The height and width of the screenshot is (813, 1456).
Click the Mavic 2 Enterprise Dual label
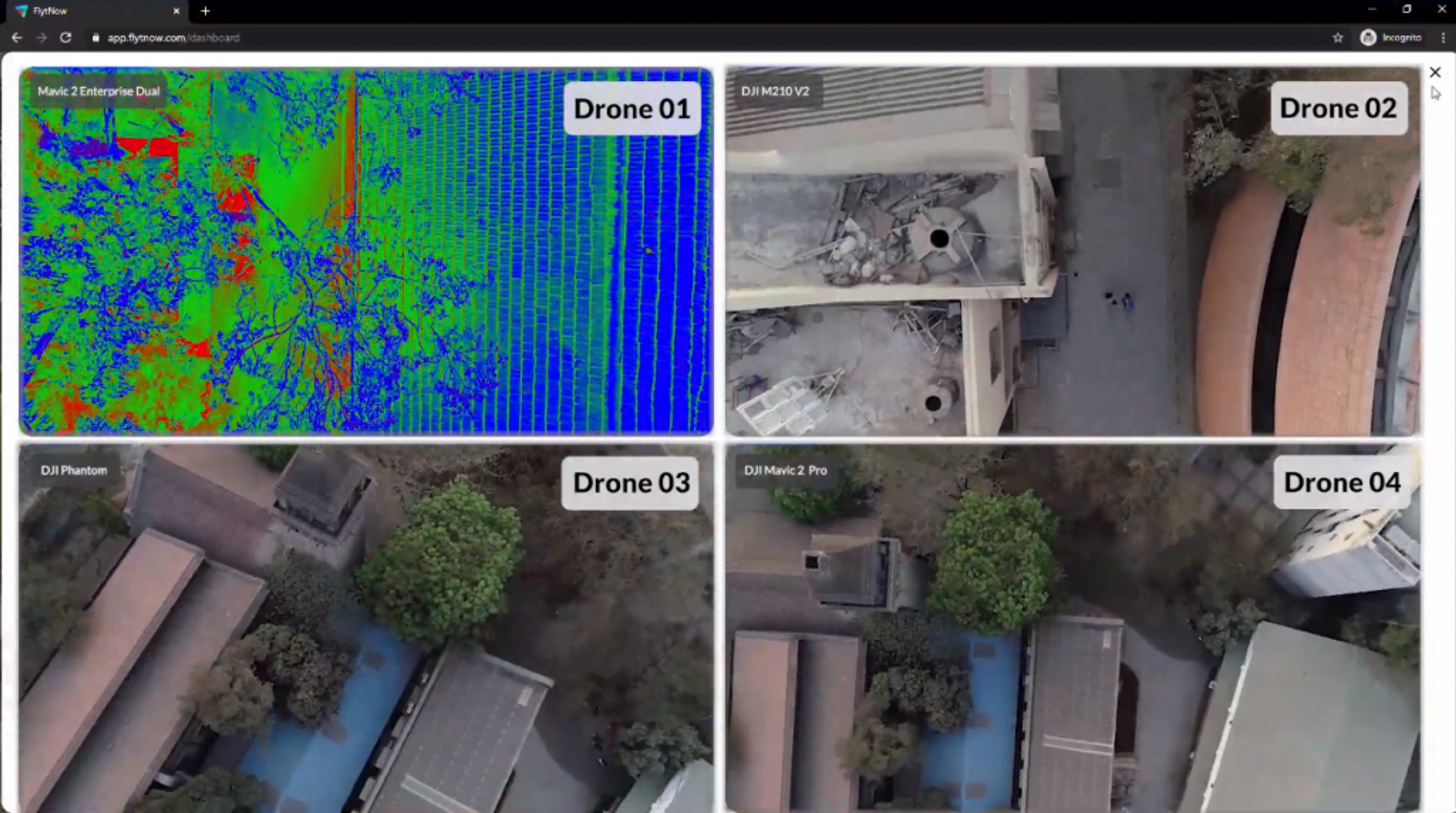(x=98, y=91)
